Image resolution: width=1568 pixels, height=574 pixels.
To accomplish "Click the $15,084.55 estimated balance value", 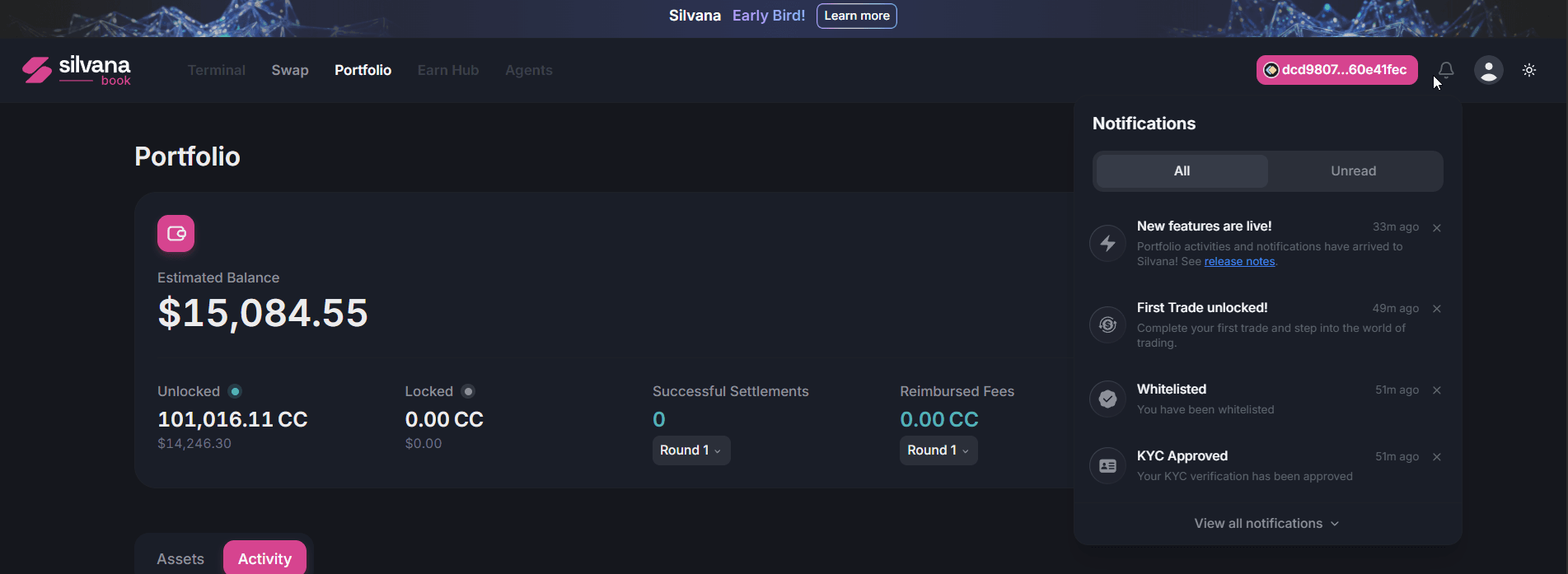I will (x=263, y=313).
